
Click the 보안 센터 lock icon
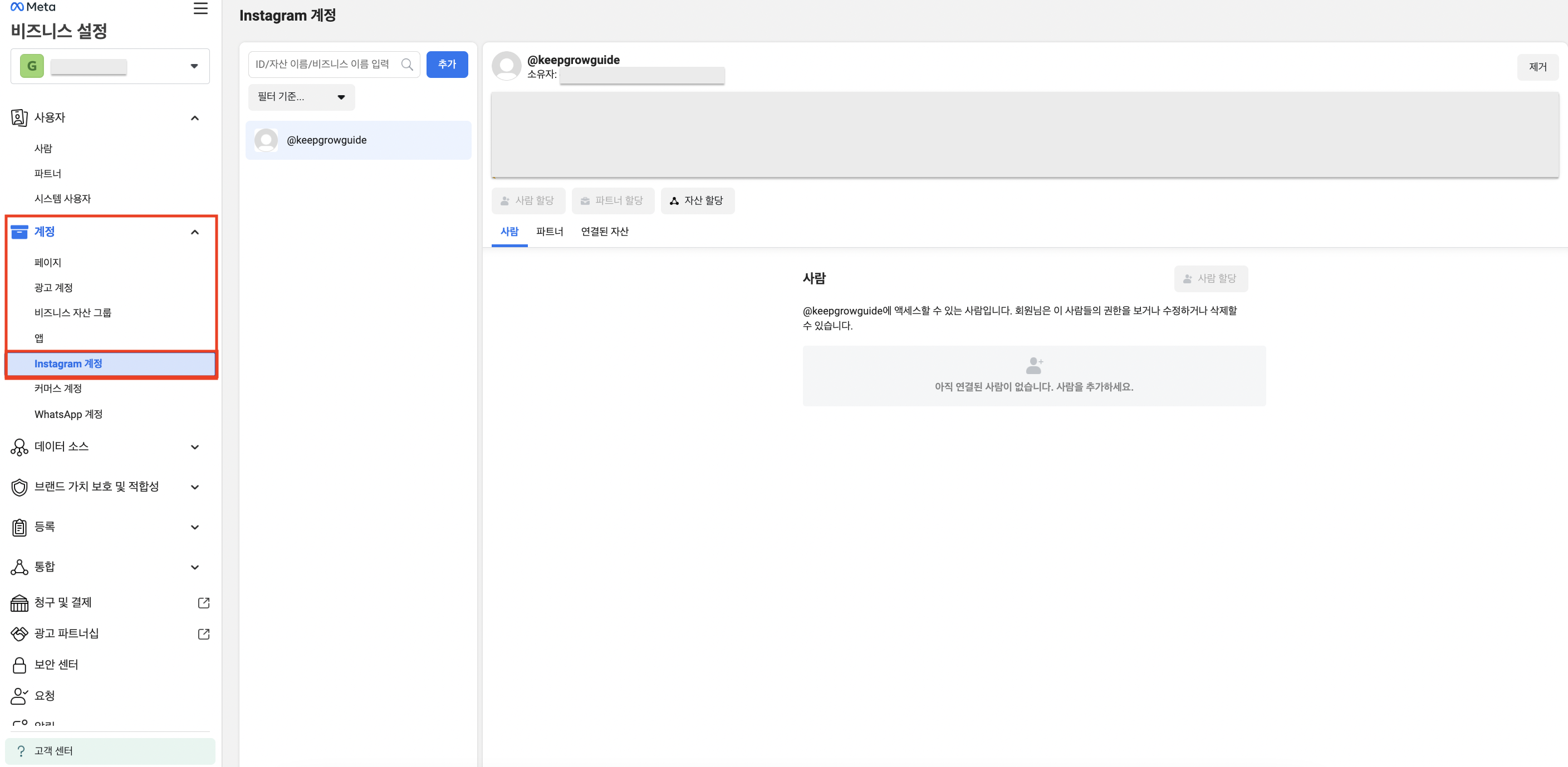click(x=19, y=665)
